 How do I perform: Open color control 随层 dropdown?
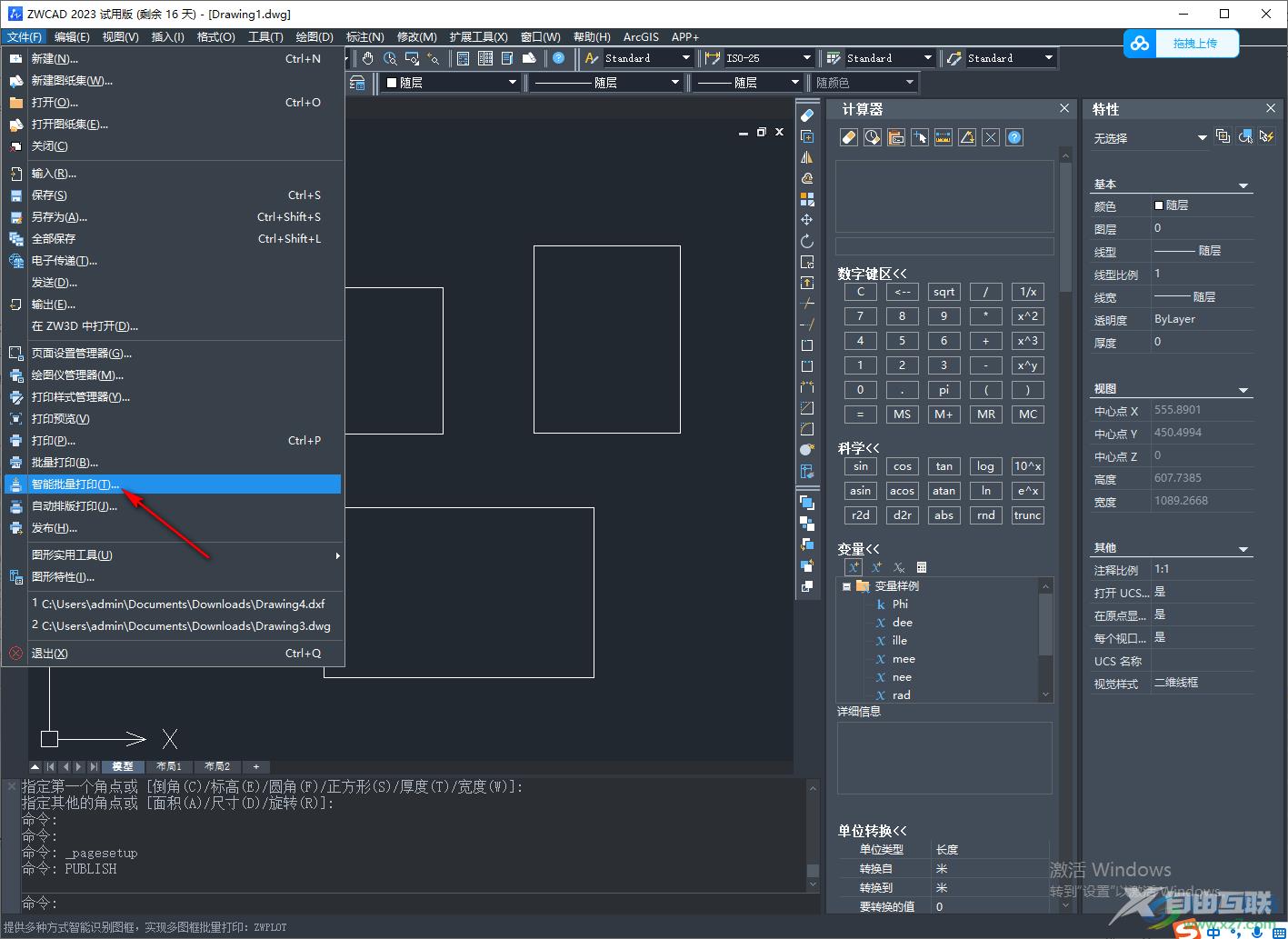click(512, 83)
